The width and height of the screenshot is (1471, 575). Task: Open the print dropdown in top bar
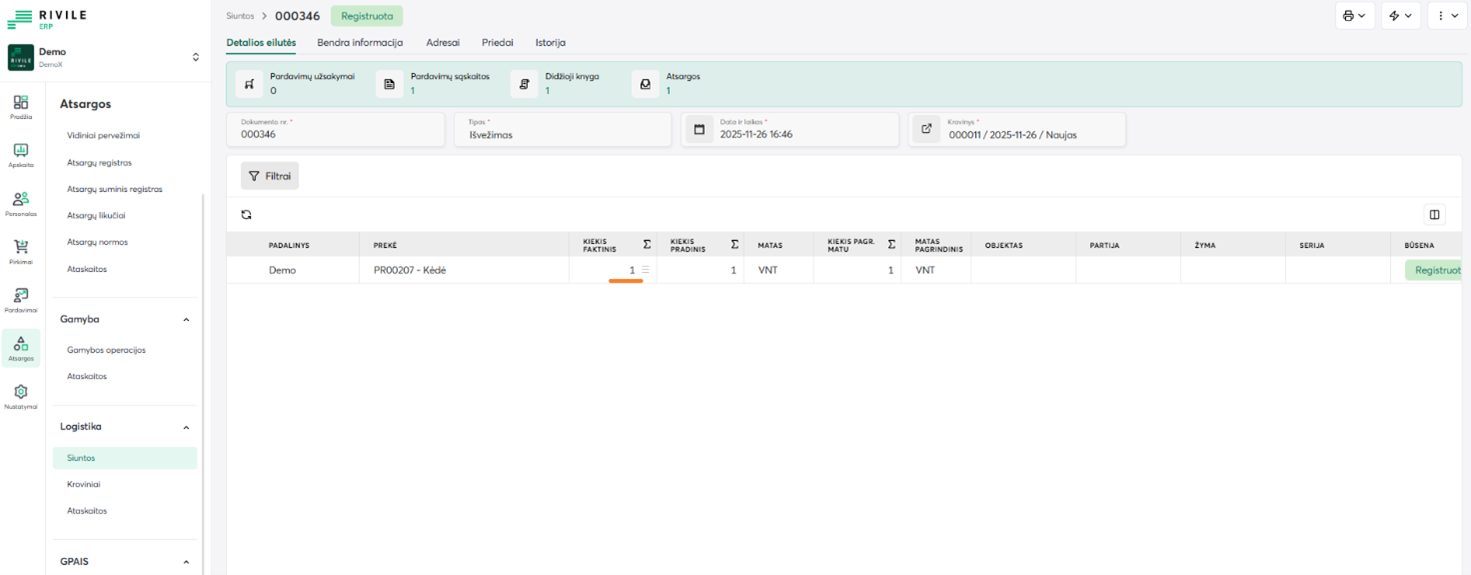point(1355,16)
